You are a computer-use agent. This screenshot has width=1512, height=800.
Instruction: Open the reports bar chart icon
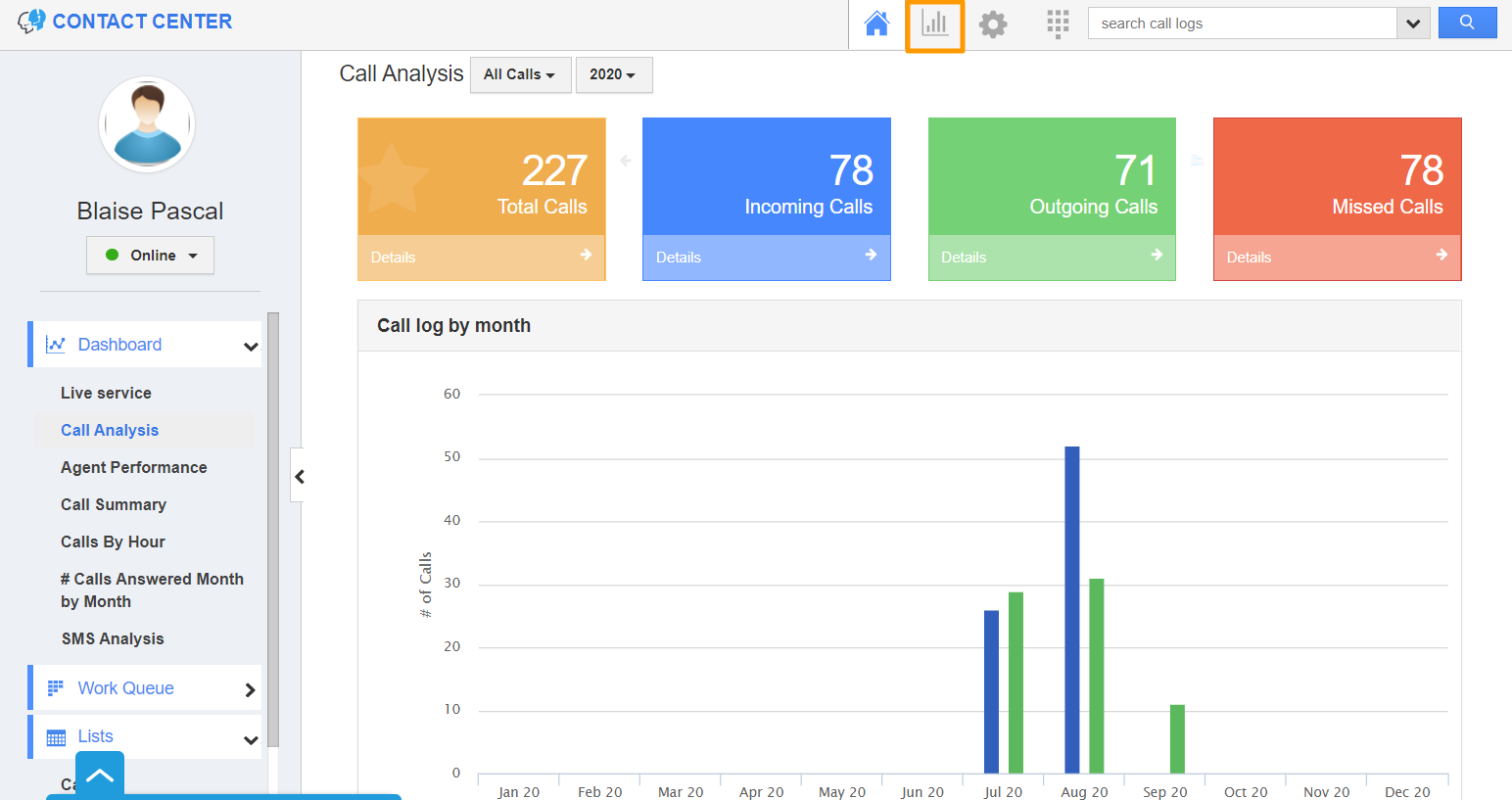click(x=934, y=23)
